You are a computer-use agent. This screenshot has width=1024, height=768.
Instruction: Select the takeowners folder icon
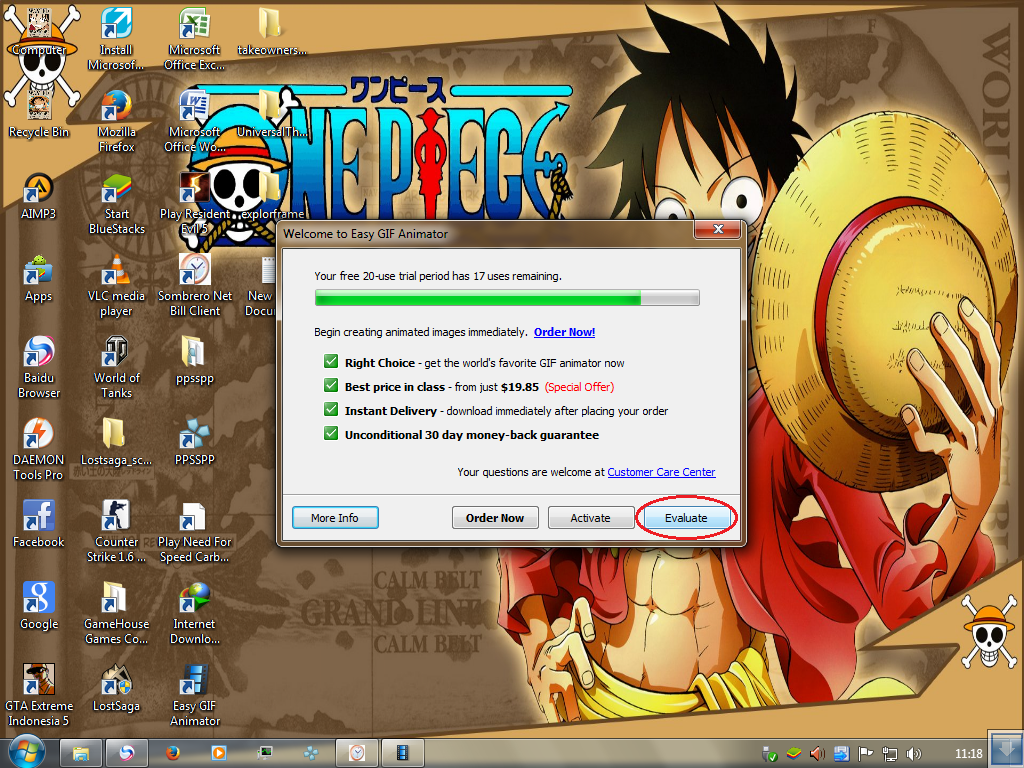point(270,31)
